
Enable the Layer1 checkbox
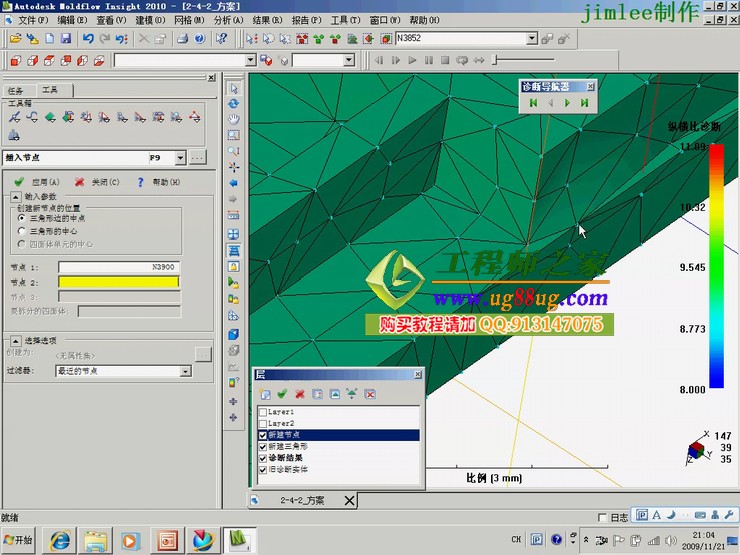click(x=263, y=411)
